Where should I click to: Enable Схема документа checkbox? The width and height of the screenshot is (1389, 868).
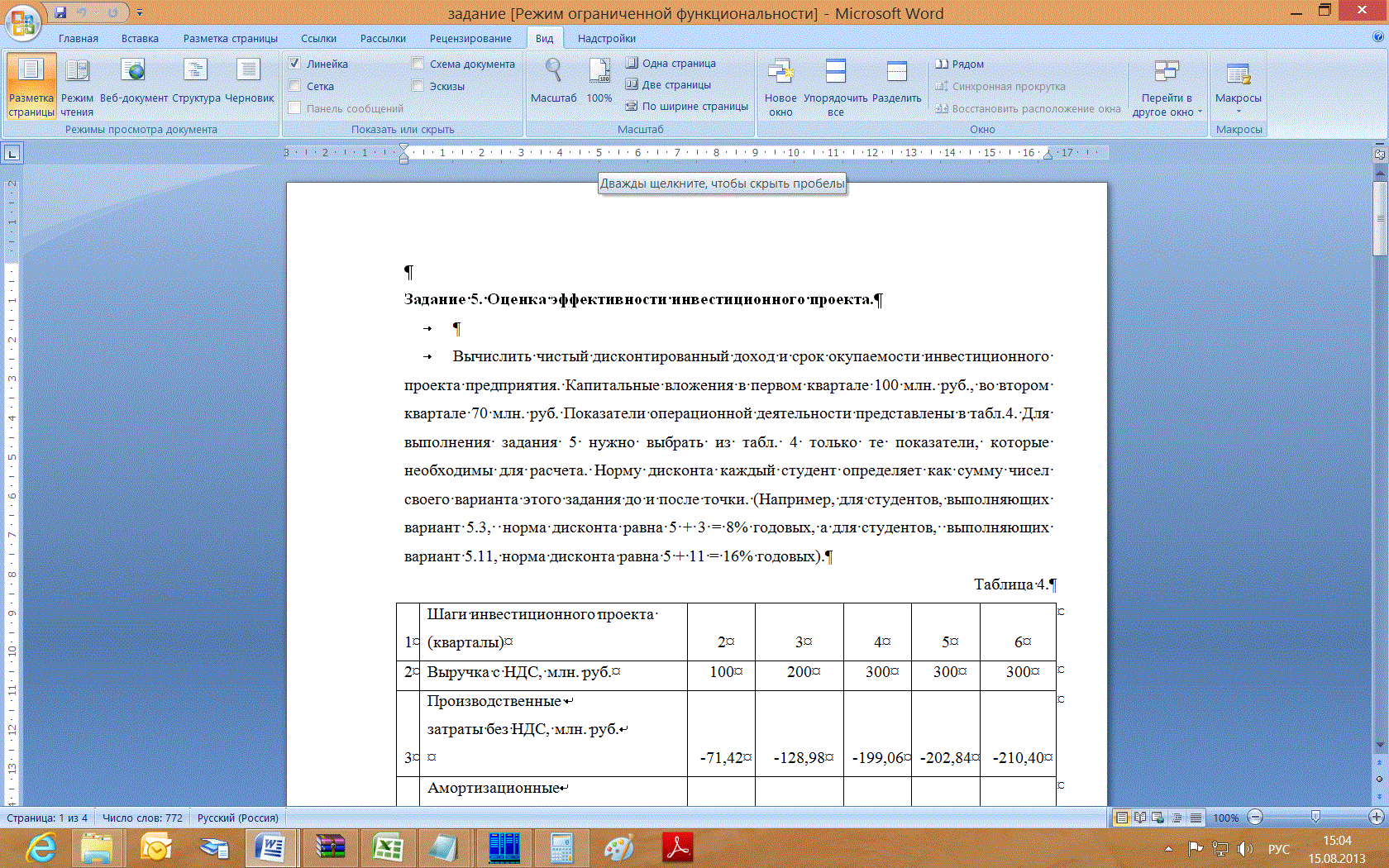(x=418, y=64)
